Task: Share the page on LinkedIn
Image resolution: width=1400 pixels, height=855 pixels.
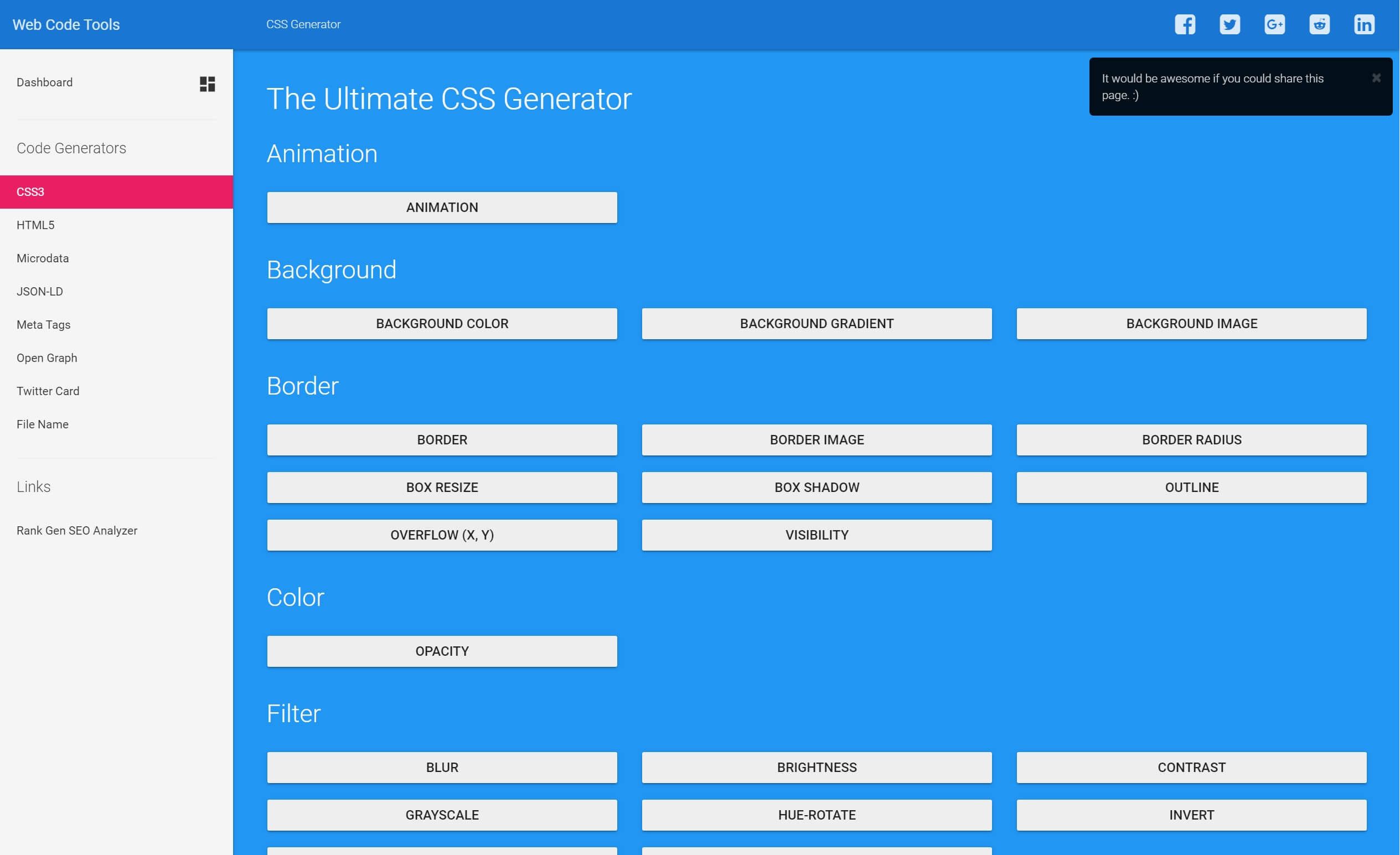Action: [x=1364, y=24]
